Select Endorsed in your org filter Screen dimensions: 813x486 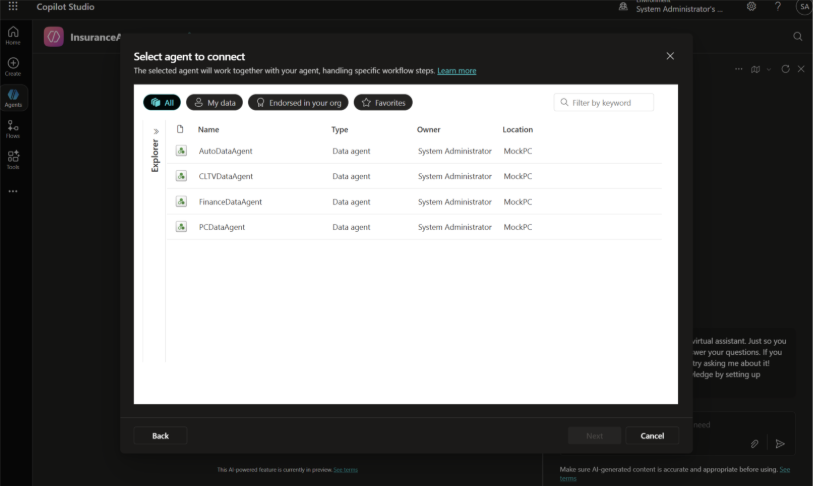(x=298, y=103)
